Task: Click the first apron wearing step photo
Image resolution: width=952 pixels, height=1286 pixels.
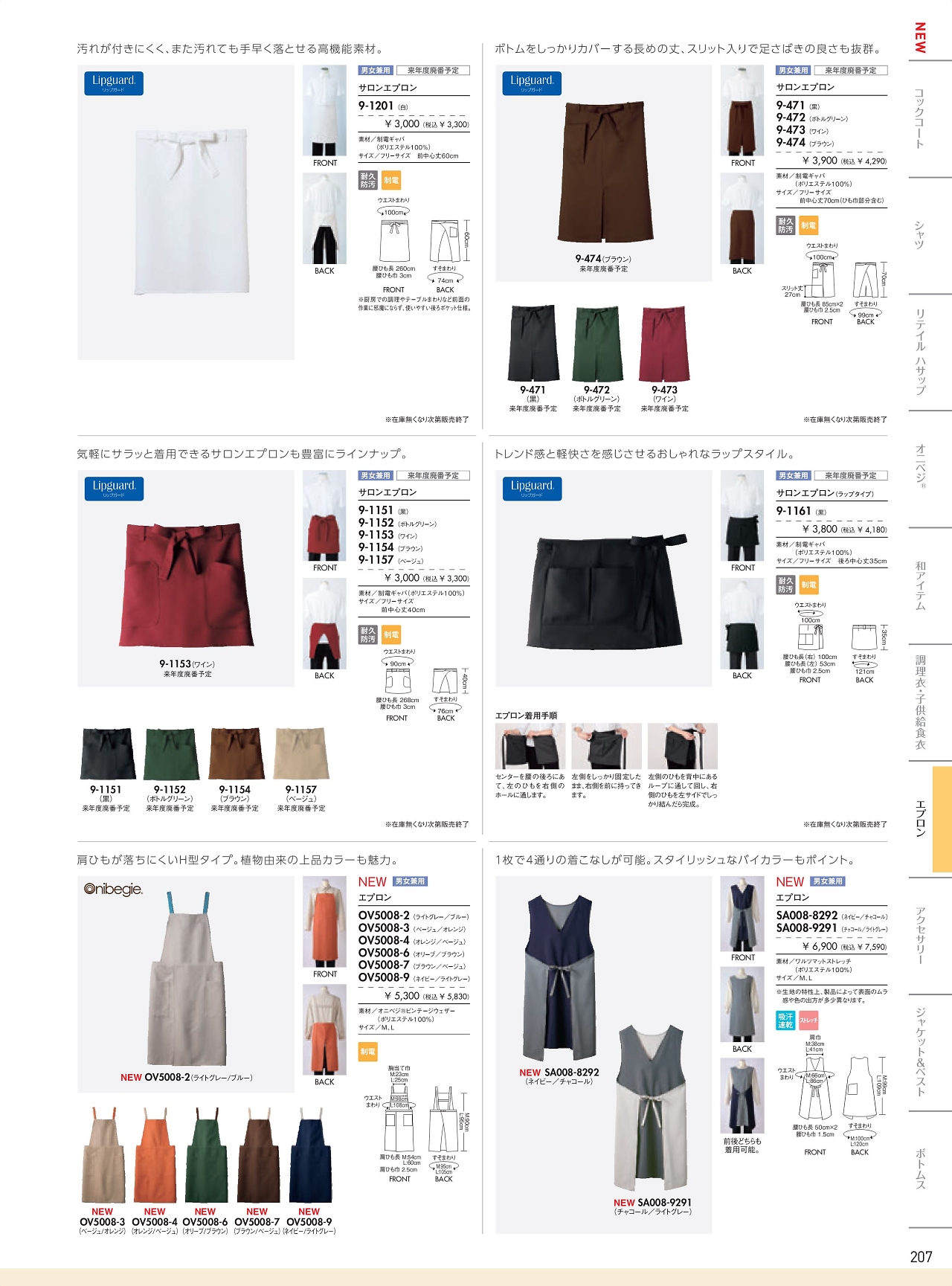Action: point(530,746)
